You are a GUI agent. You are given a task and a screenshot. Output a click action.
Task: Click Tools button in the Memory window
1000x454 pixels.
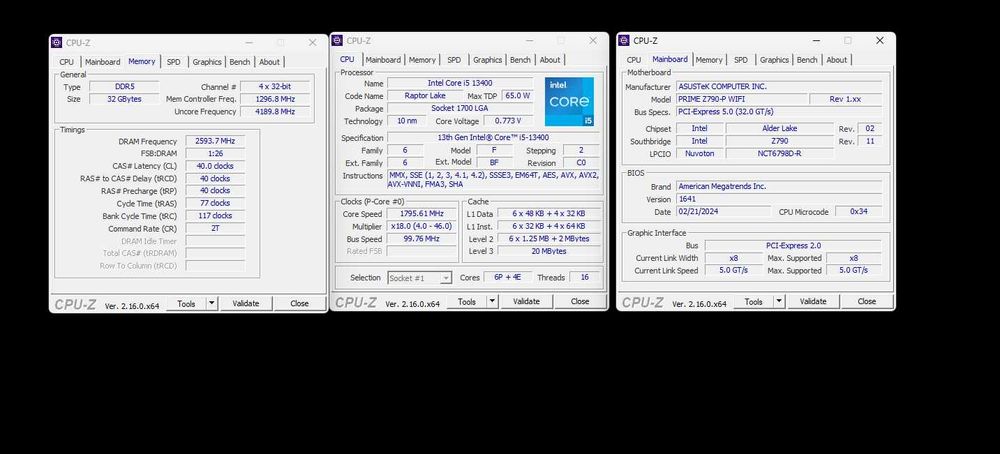point(186,304)
